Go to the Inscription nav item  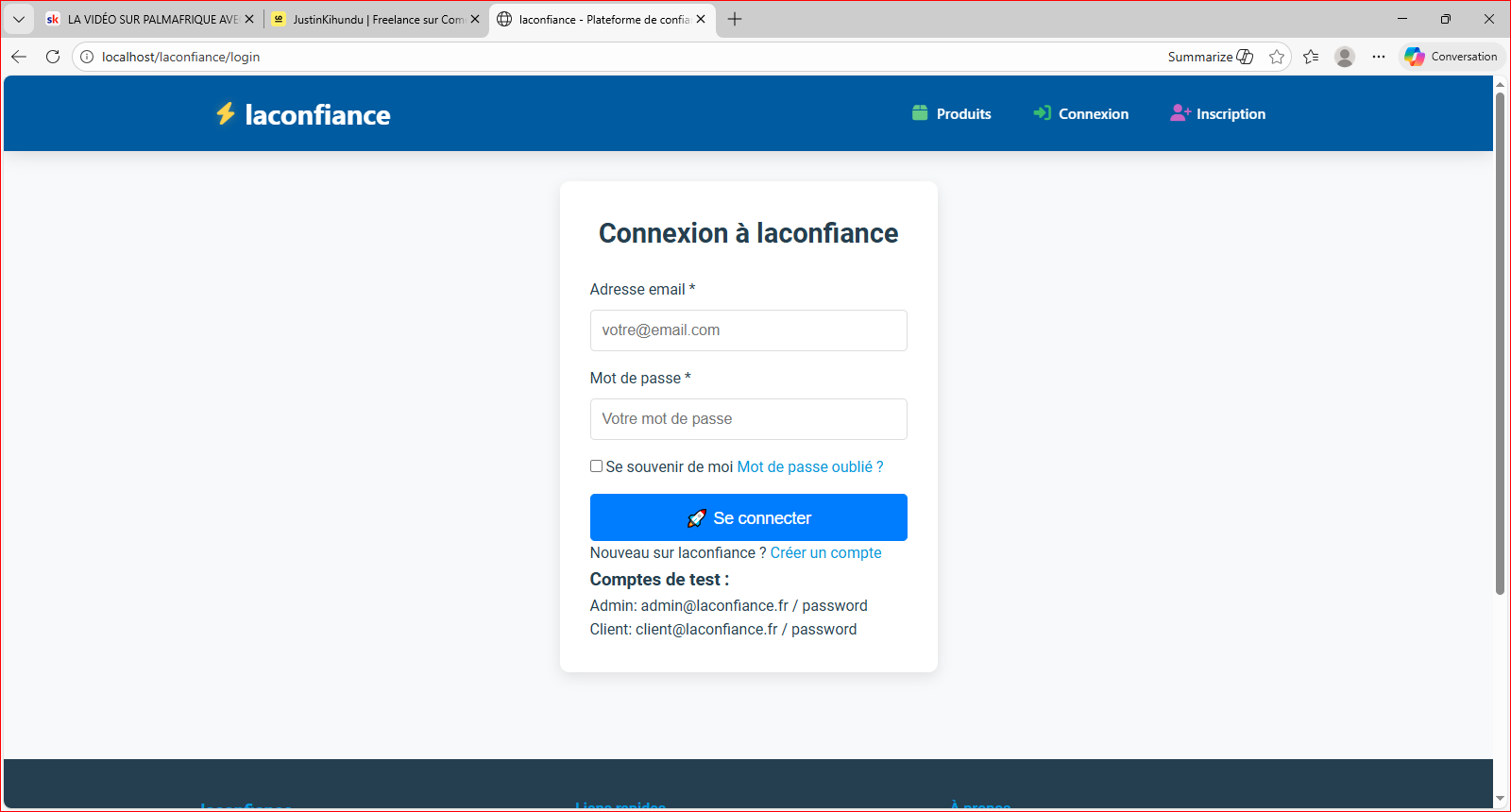[1218, 113]
